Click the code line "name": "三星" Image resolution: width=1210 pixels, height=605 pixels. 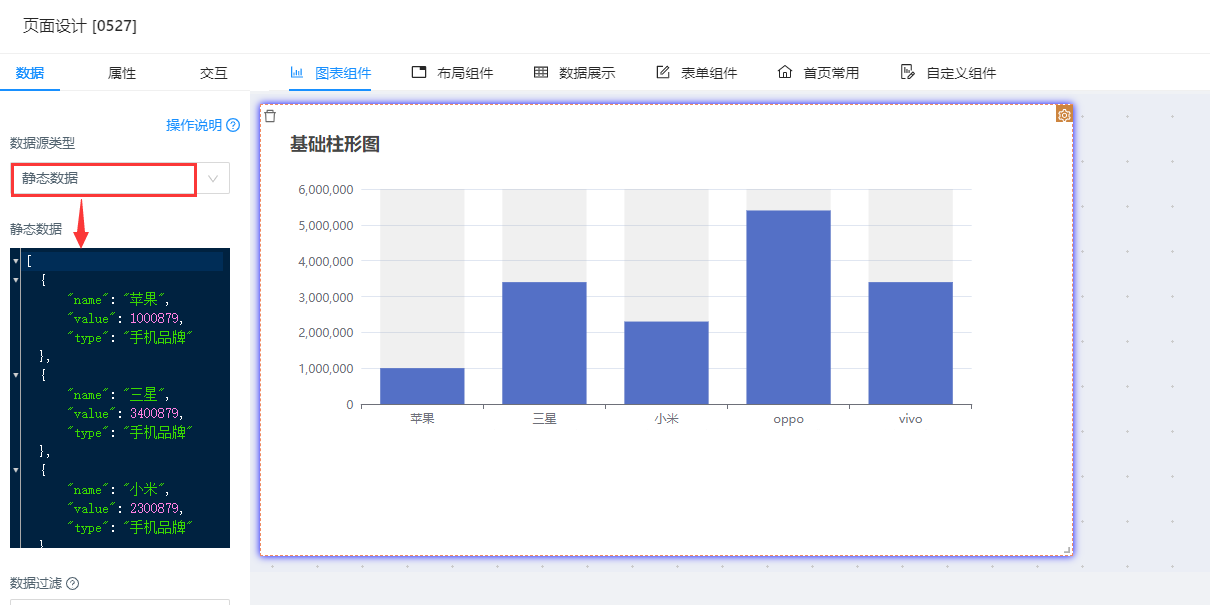click(120, 394)
